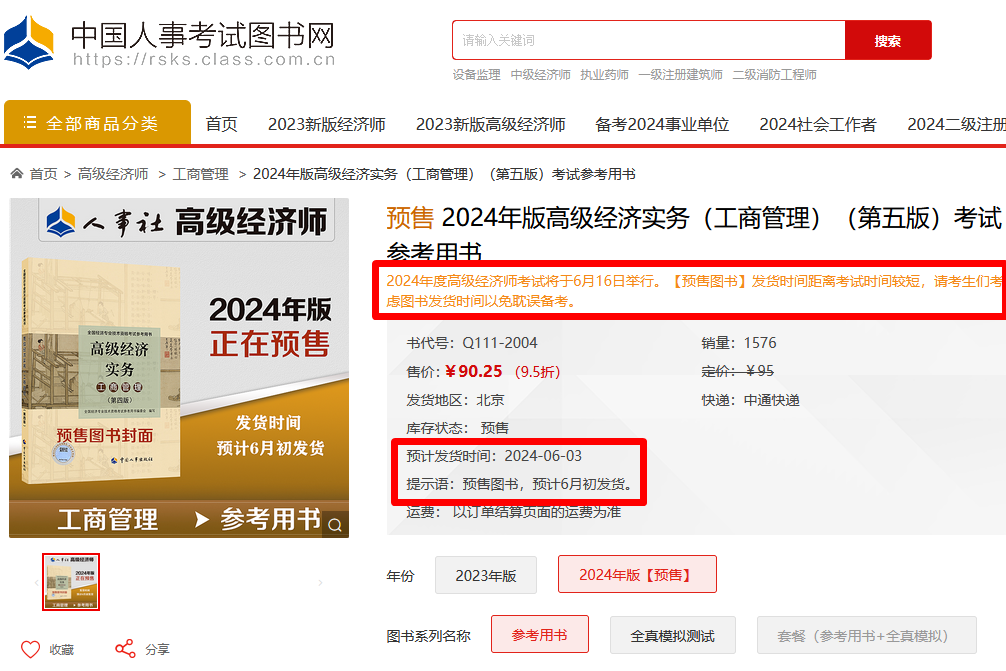Click the 套餐（参考用书+全真模拟） option

coord(866,635)
